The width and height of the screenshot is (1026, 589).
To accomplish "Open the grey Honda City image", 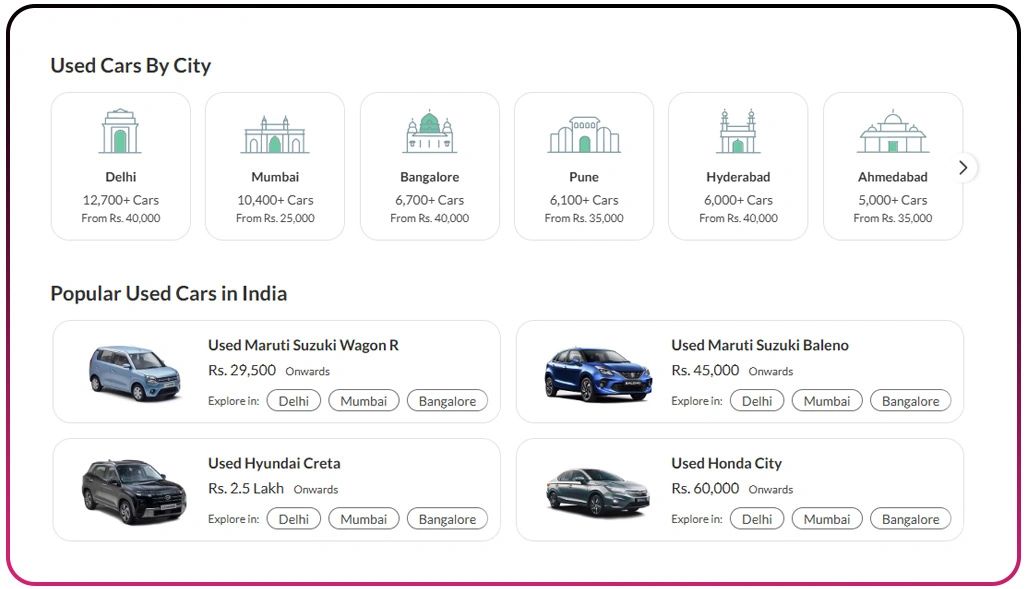I will [x=597, y=491].
